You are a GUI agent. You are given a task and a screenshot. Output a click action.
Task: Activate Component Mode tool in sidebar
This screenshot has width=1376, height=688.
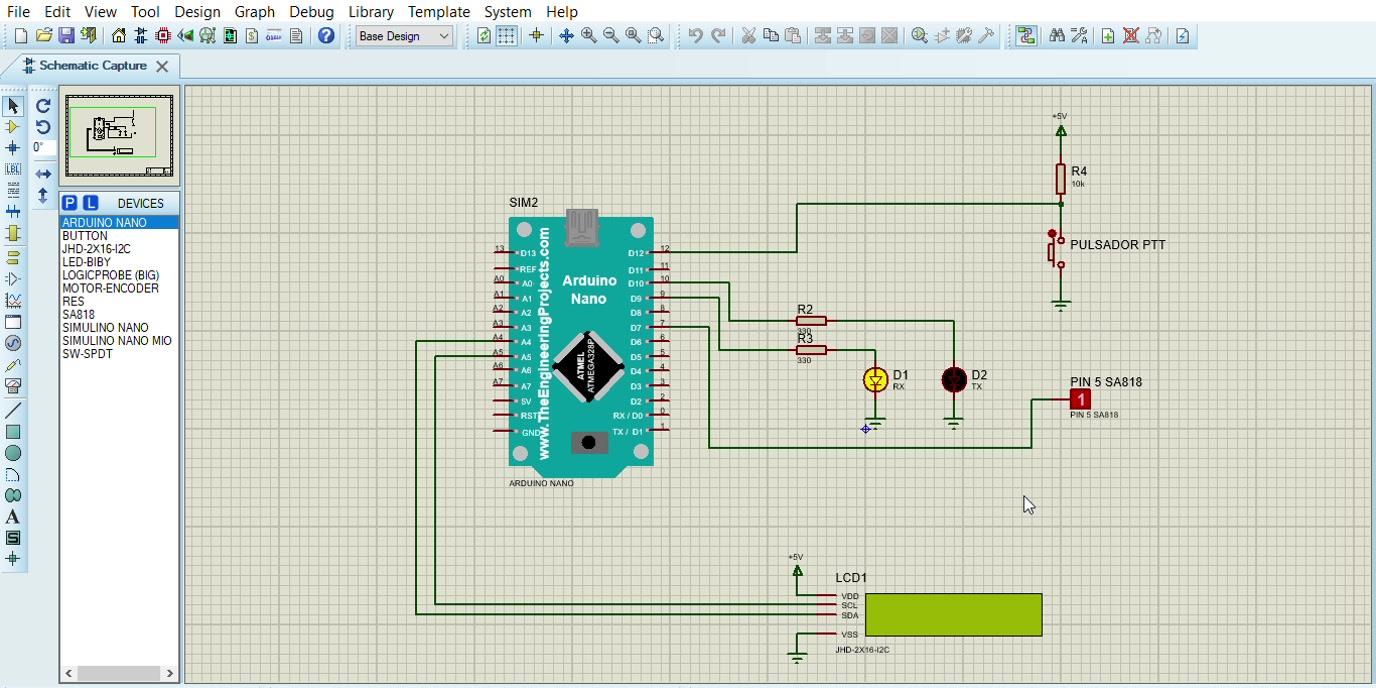pos(13,127)
